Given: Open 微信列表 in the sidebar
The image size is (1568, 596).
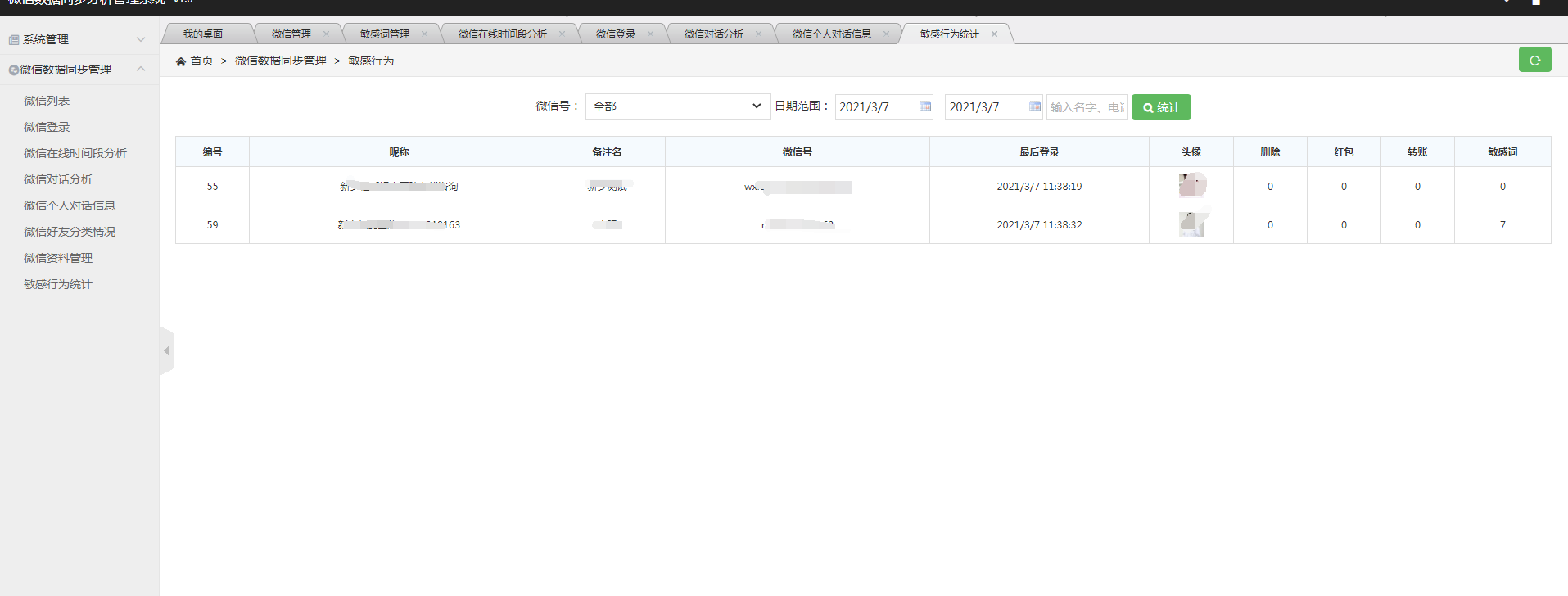Looking at the screenshot, I should [47, 101].
